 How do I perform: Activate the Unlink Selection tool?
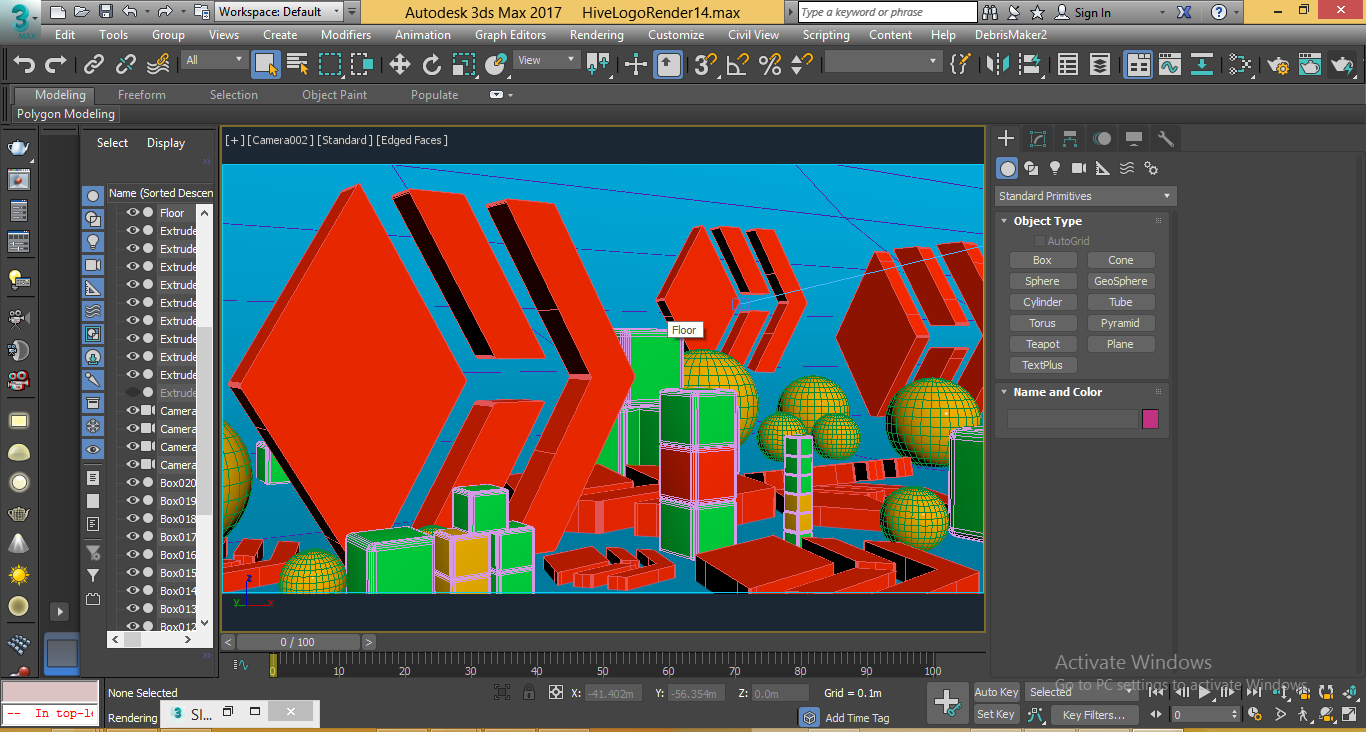pos(126,65)
